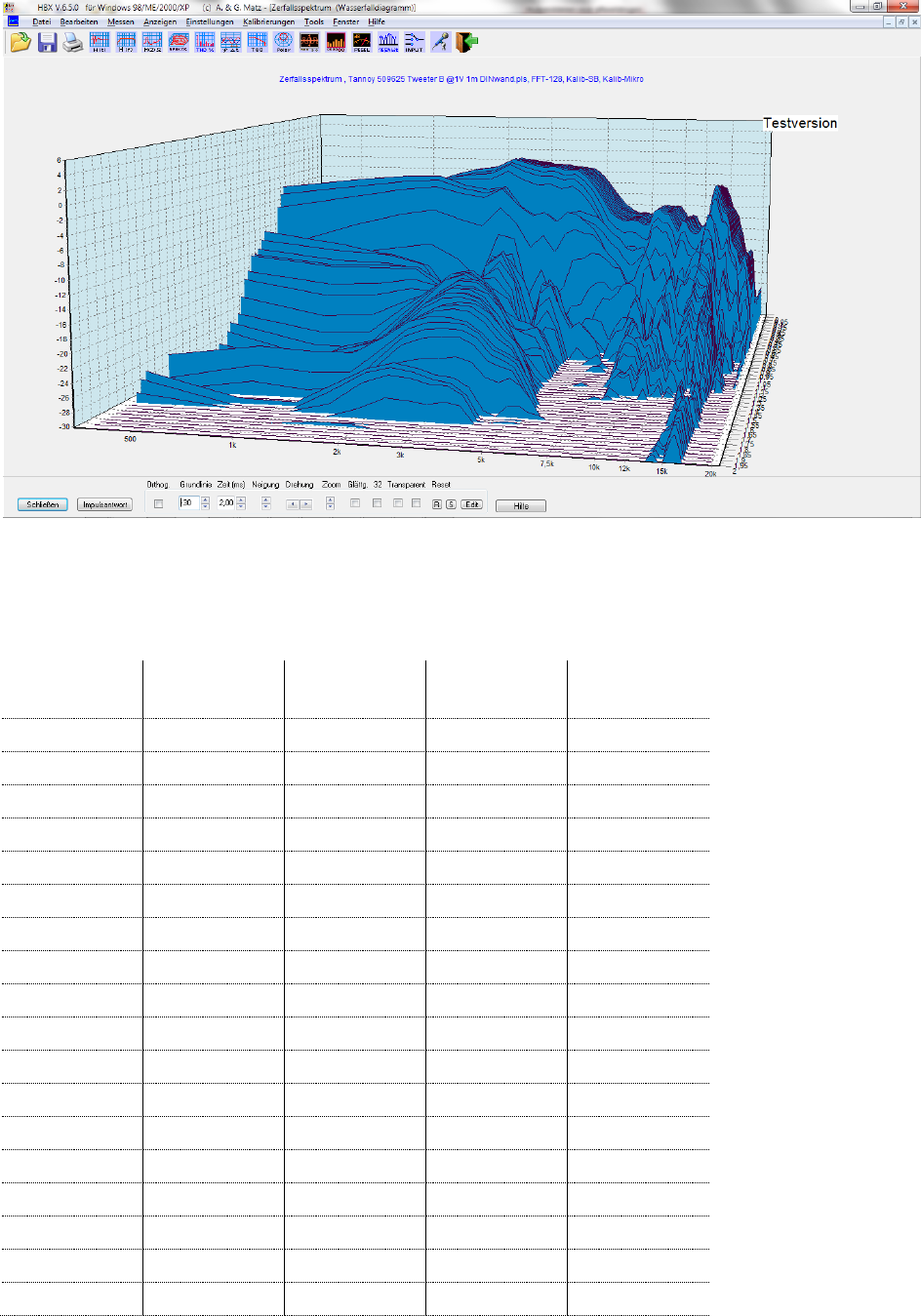This screenshot has height=1316, width=921.
Task: Click the microphone icon in toolbar
Action: [x=441, y=42]
